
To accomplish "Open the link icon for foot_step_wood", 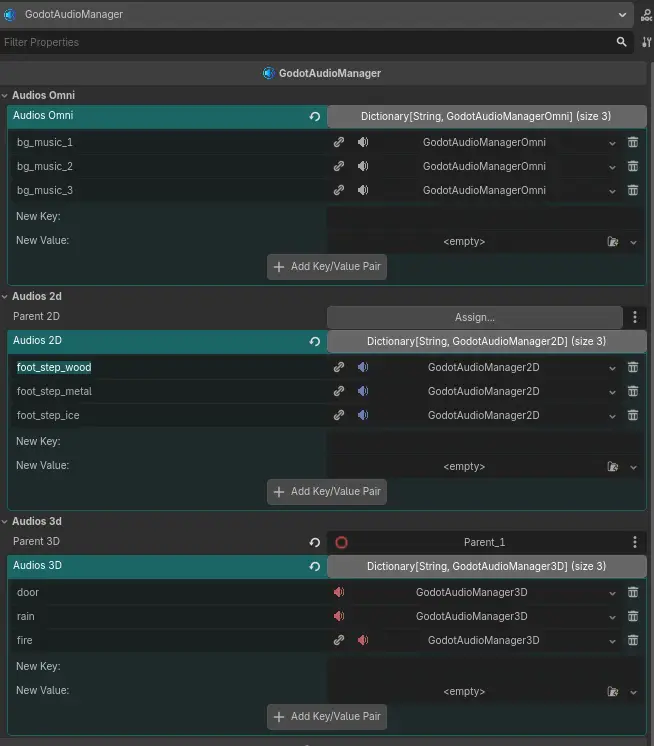I will tap(339, 367).
